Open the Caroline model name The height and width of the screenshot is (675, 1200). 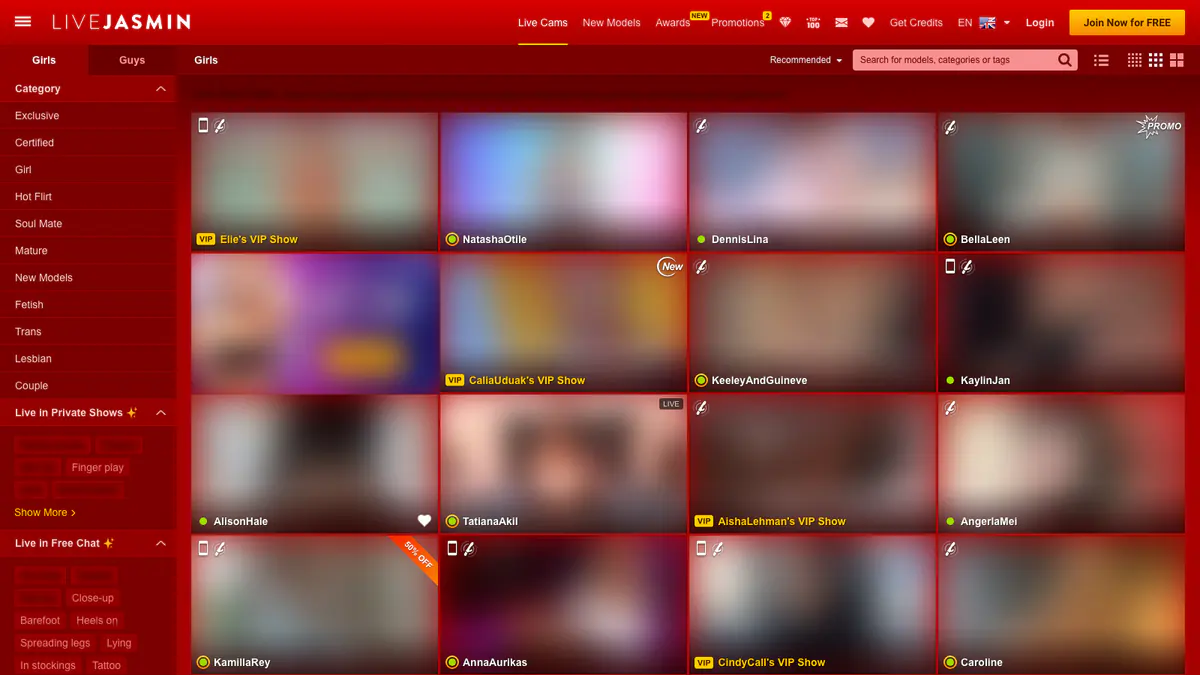click(x=981, y=662)
